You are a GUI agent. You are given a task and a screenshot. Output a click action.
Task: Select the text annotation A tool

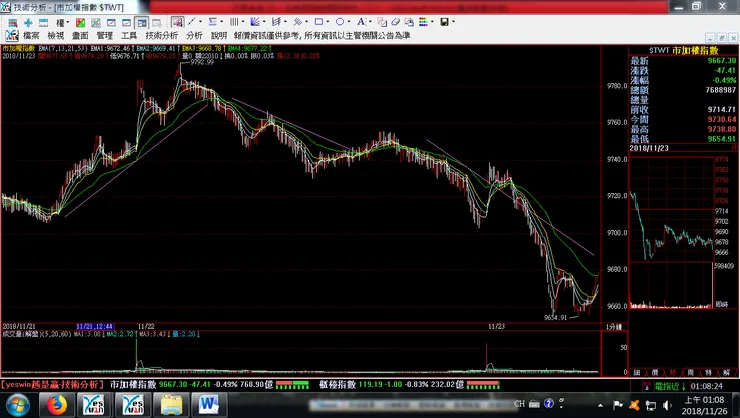[x=361, y=22]
